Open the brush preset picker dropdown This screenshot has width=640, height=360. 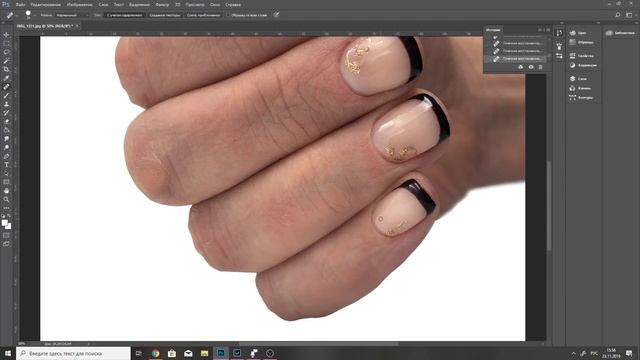[35, 15]
